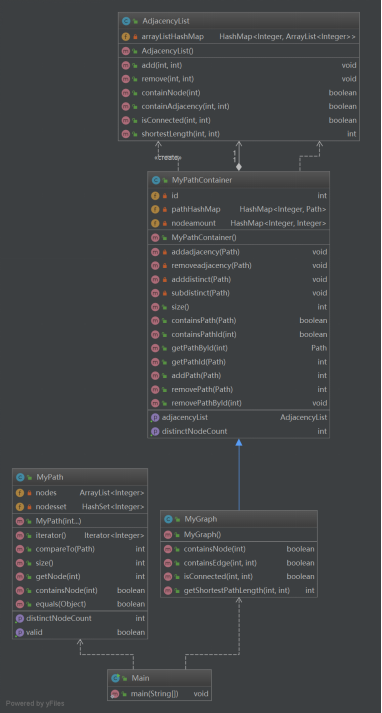Select the Main class header
The width and height of the screenshot is (382, 713).
(159, 678)
